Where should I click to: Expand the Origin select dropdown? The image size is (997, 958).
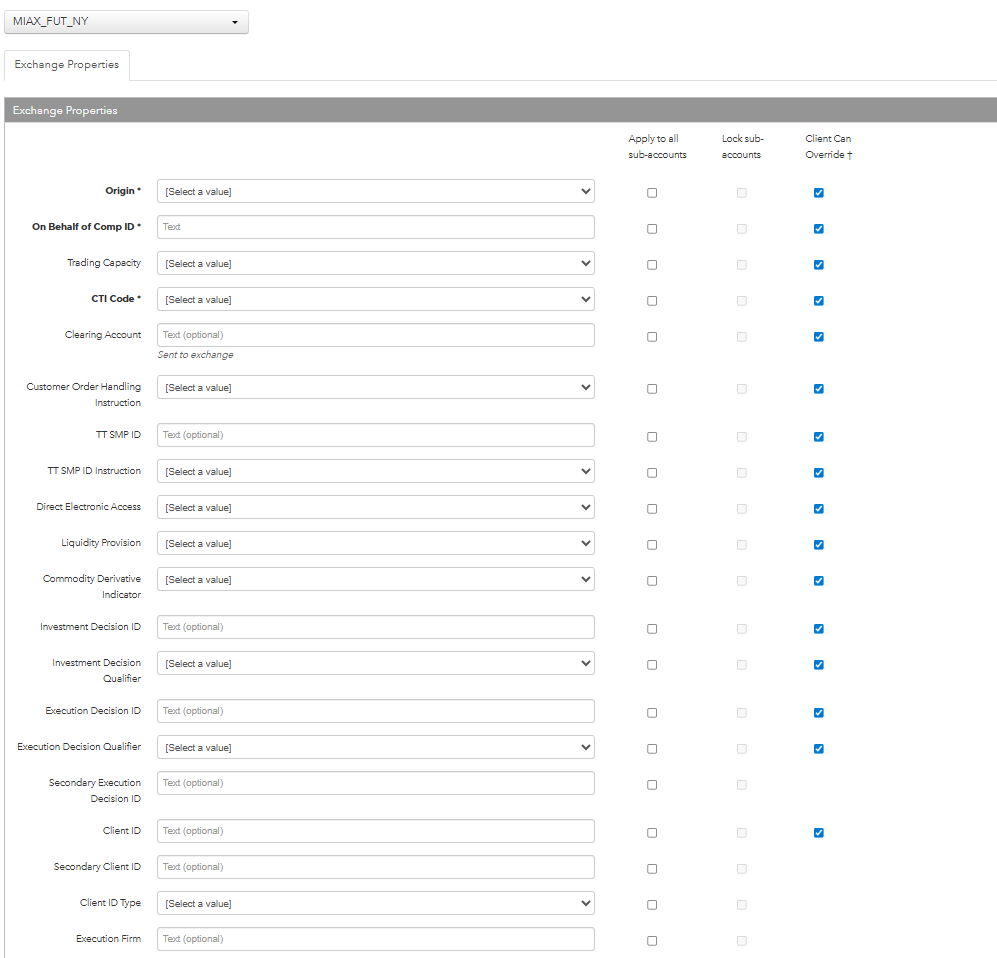coord(375,191)
